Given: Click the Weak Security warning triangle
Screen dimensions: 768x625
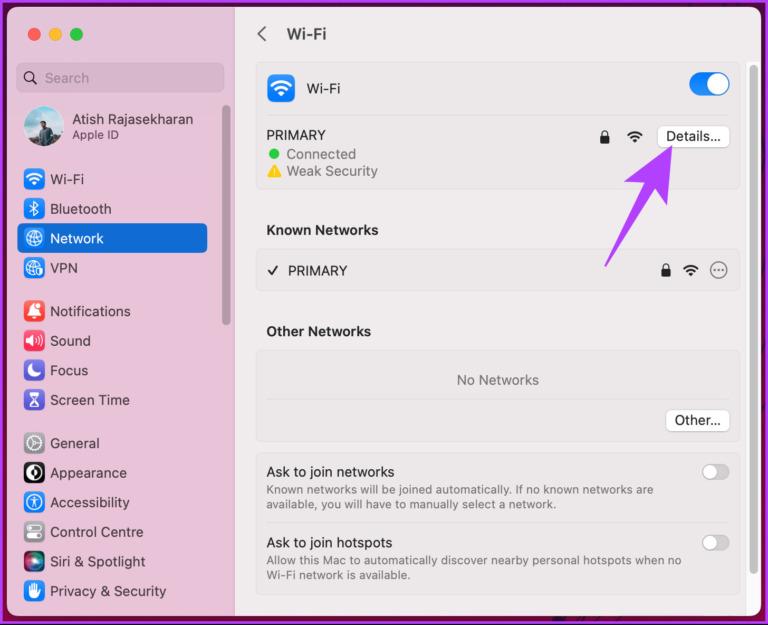Looking at the screenshot, I should point(274,171).
